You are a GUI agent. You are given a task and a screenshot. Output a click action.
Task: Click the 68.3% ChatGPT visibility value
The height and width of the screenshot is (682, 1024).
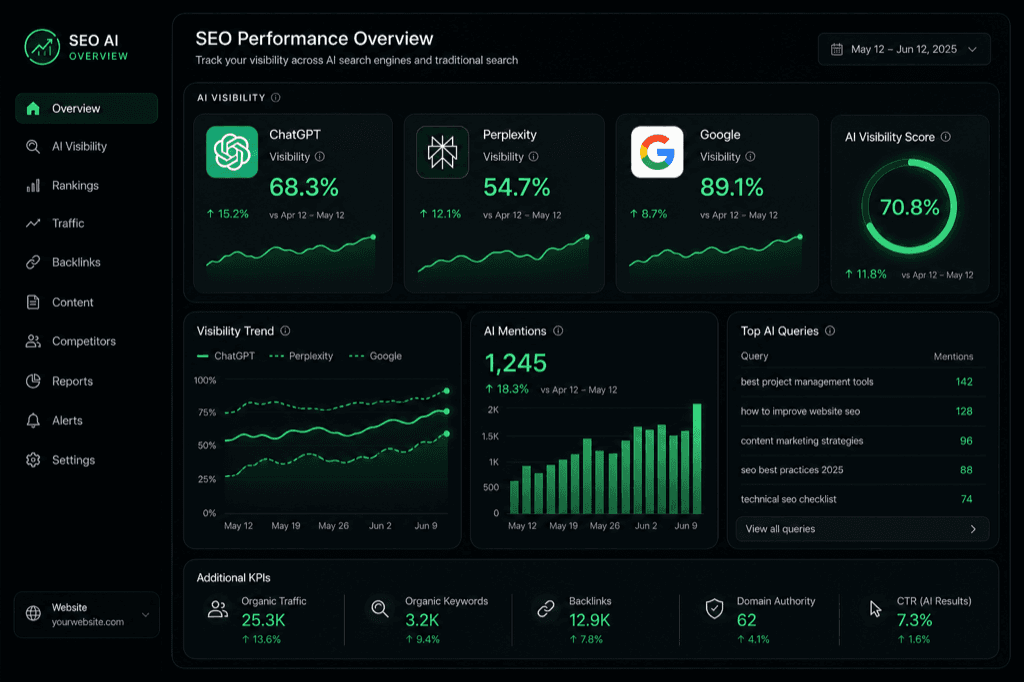coord(304,187)
